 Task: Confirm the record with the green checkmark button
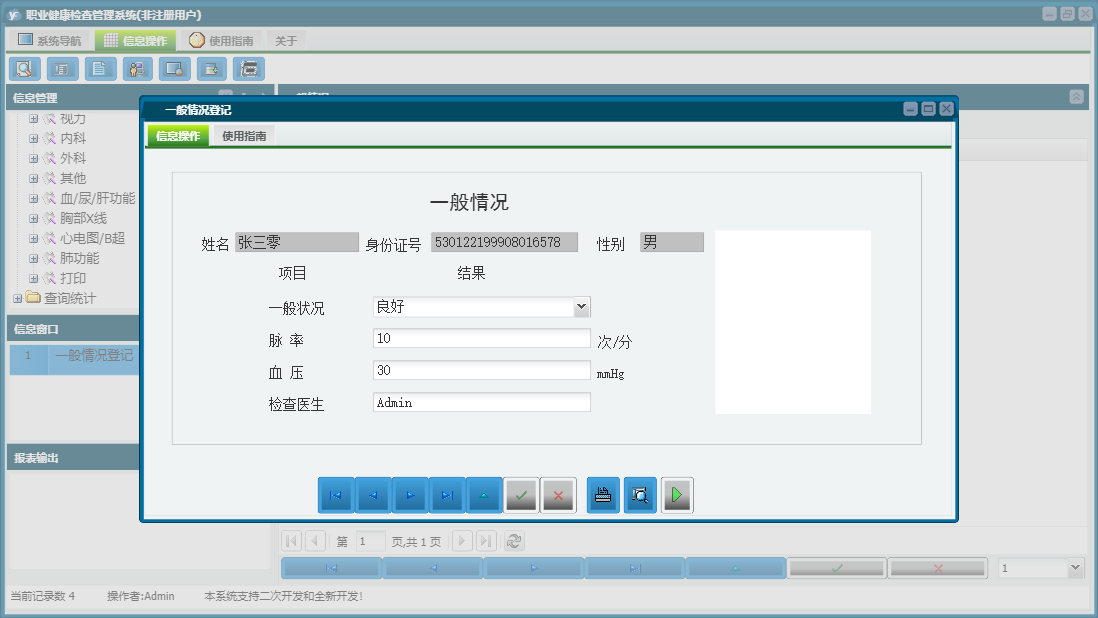pyautogui.click(x=521, y=495)
